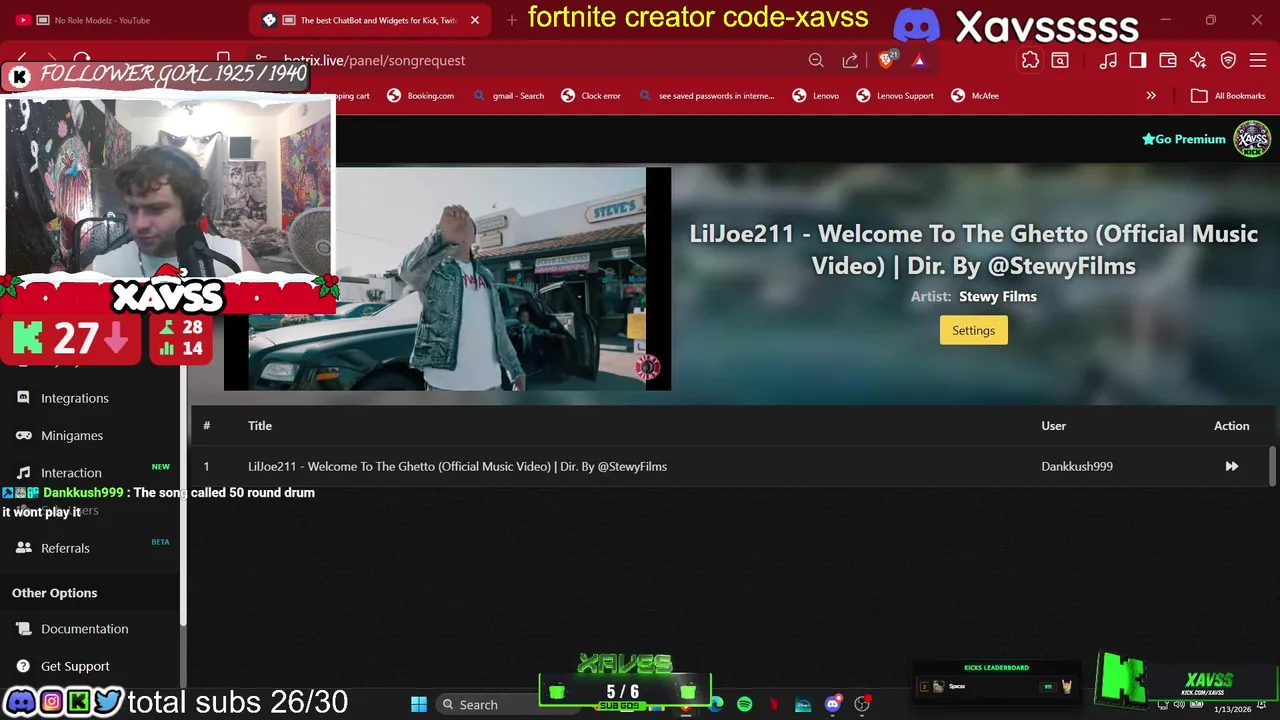Image resolution: width=1280 pixels, height=720 pixels.
Task: Click user Dankkush999 in queue table
Action: pos(1077,466)
